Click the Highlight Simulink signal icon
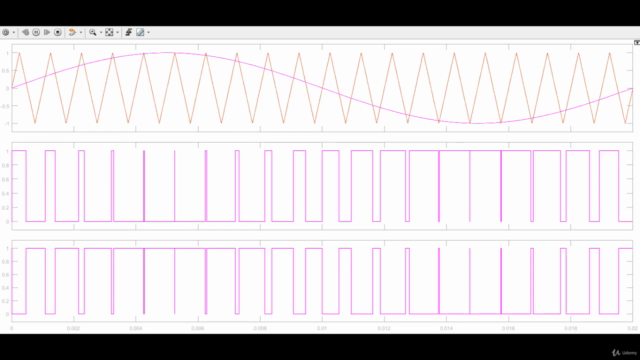The width and height of the screenshot is (640, 360). tap(72, 32)
